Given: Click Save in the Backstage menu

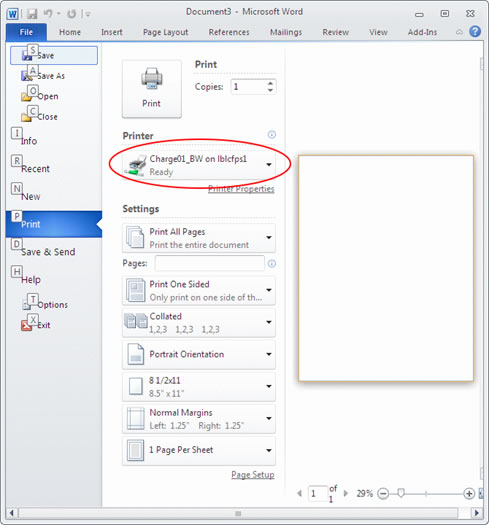Looking at the screenshot, I should click(54, 56).
